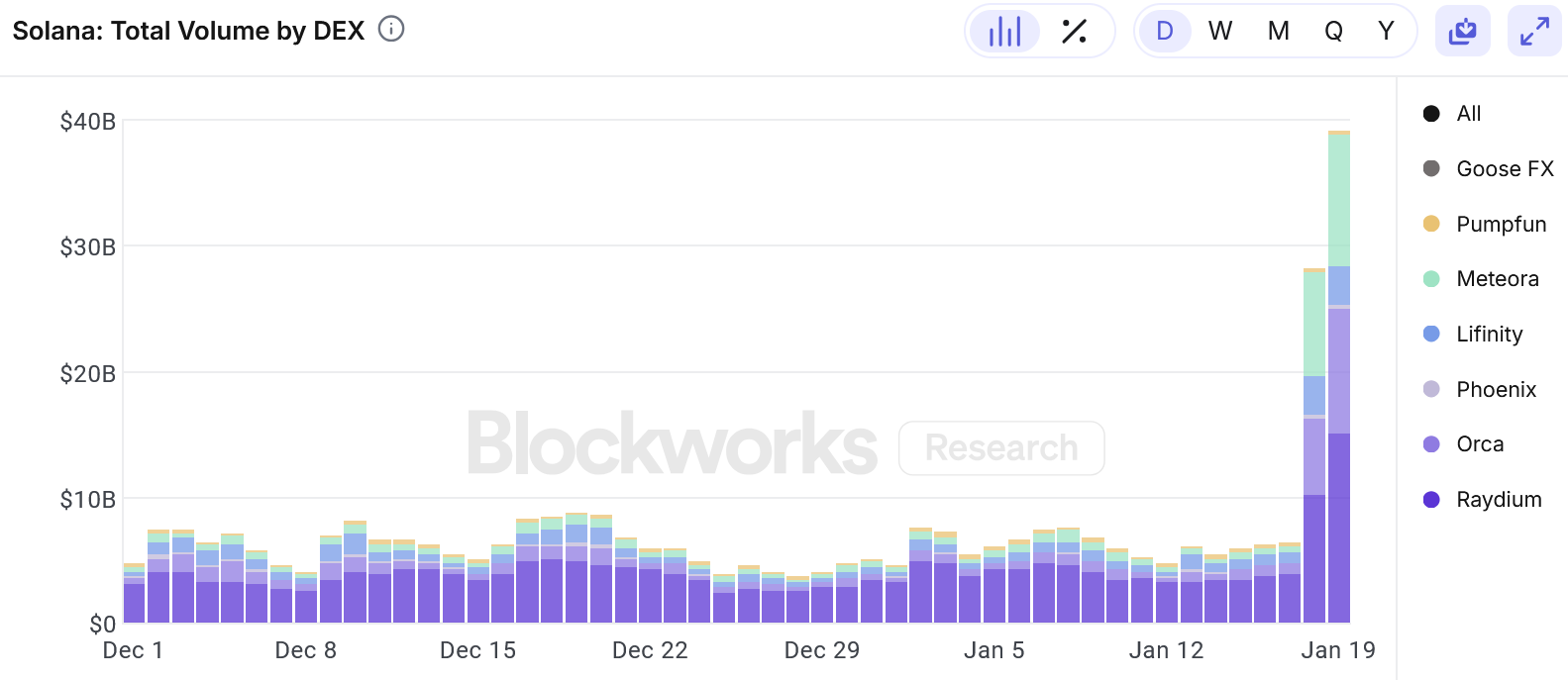Viewport: 1568px width, 680px height.
Task: Click the 'Dec 1' x-axis label
Action: coord(133,650)
